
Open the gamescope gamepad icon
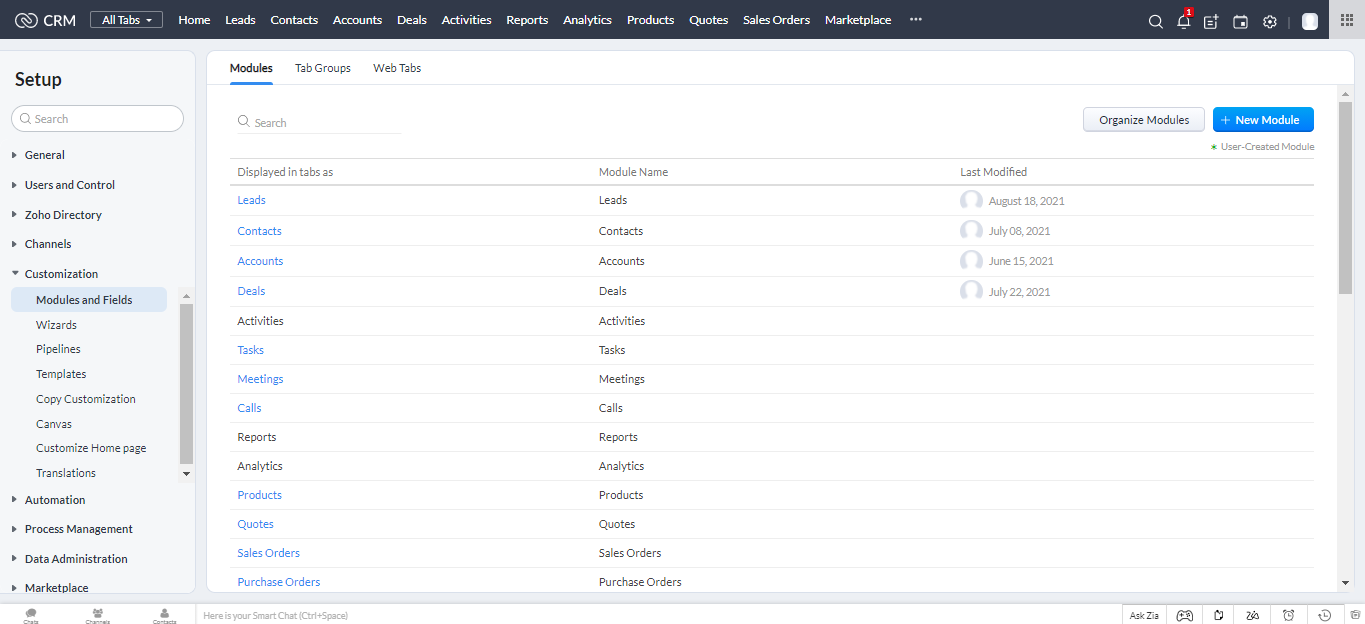coord(1184,615)
